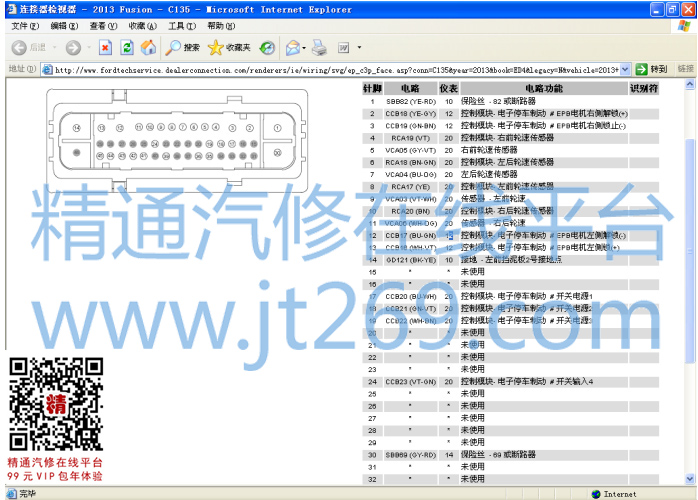This screenshot has height=500, width=698.
Task: Expand the Edit button dropdown arrow
Action: (x=359, y=47)
